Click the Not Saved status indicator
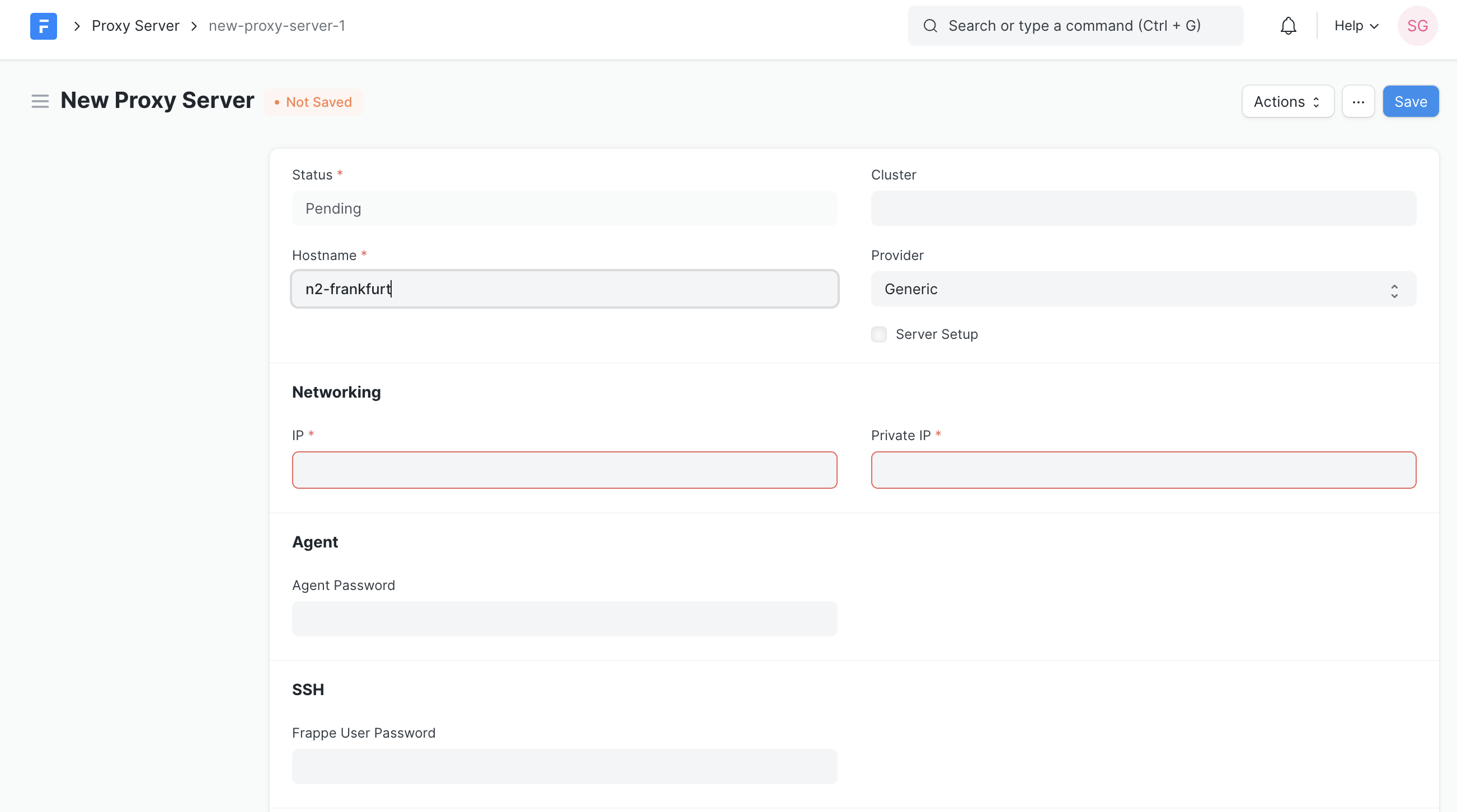This screenshot has width=1457, height=812. (x=313, y=102)
